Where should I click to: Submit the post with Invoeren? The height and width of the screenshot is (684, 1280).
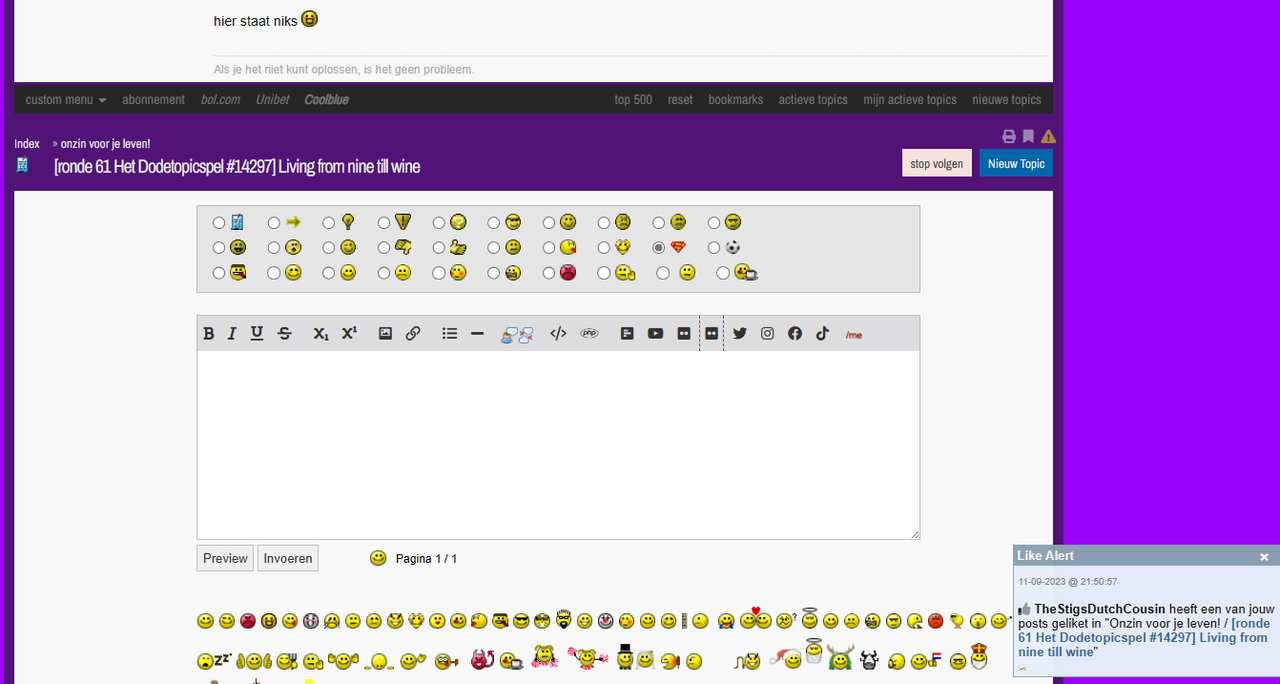pos(288,558)
